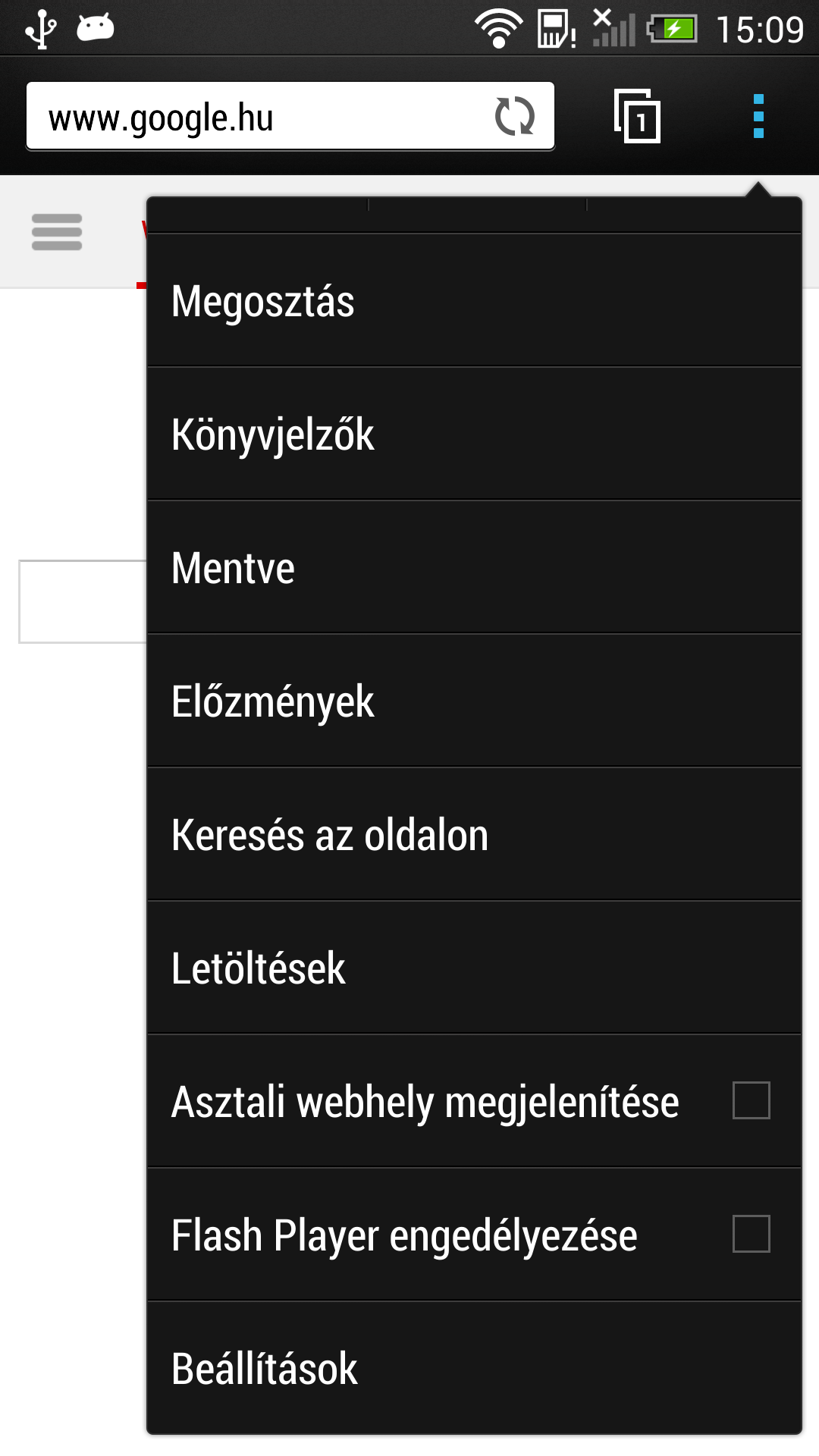Tap the SD card warning icon
Image resolution: width=819 pixels, height=1456 pixels.
coord(557,30)
